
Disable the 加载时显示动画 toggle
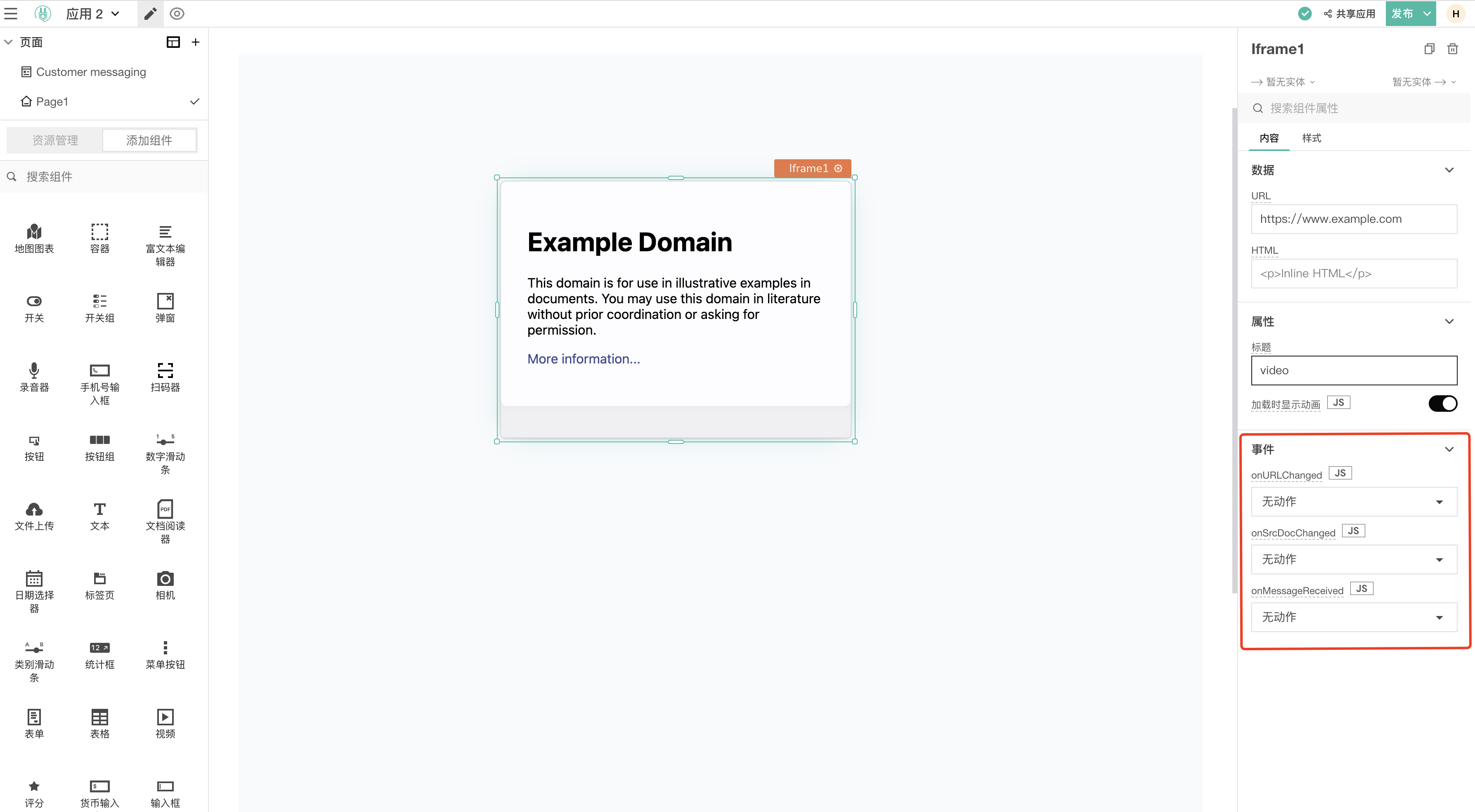point(1443,403)
